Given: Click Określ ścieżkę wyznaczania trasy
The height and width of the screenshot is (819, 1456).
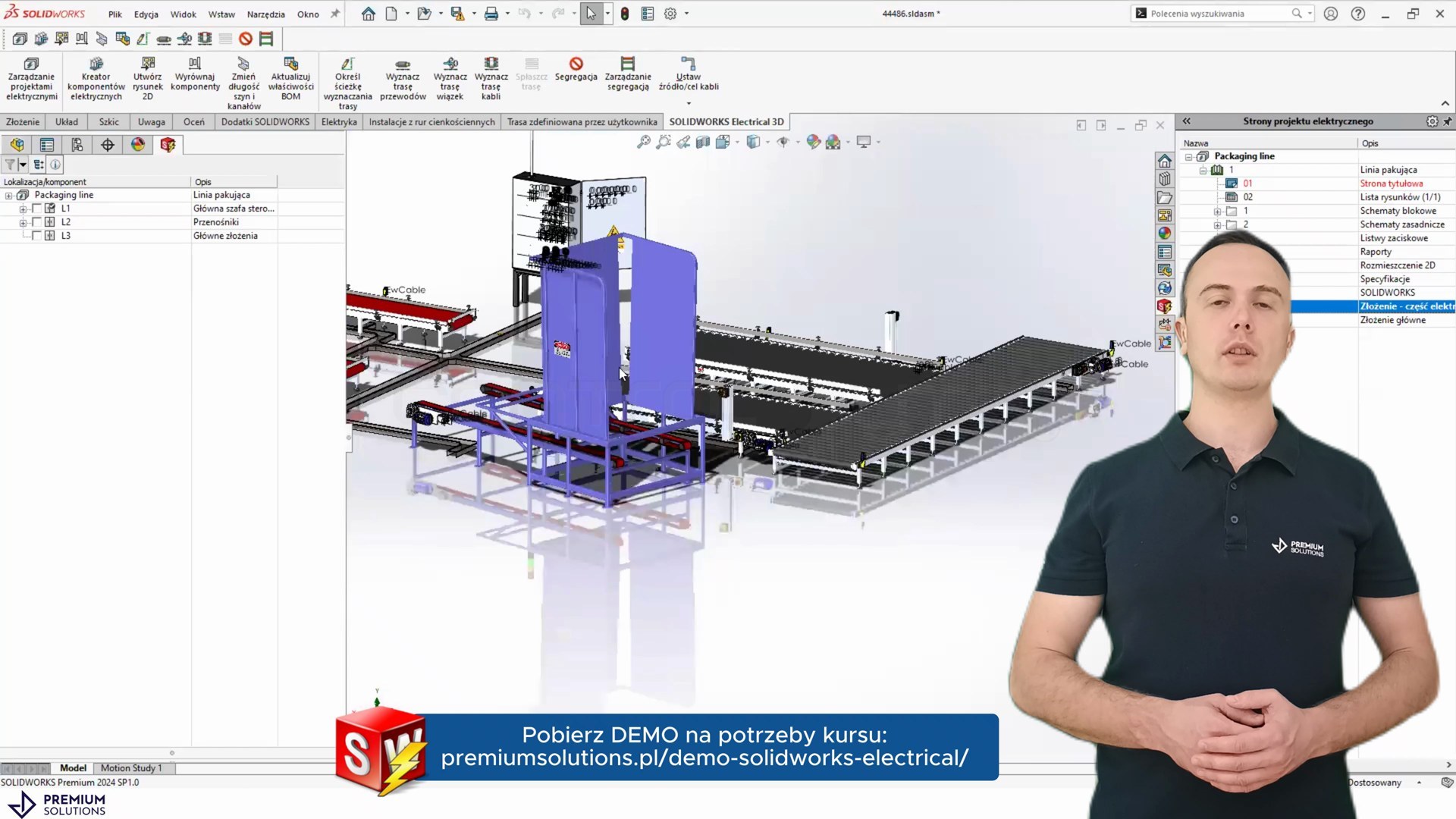Looking at the screenshot, I should tap(347, 83).
